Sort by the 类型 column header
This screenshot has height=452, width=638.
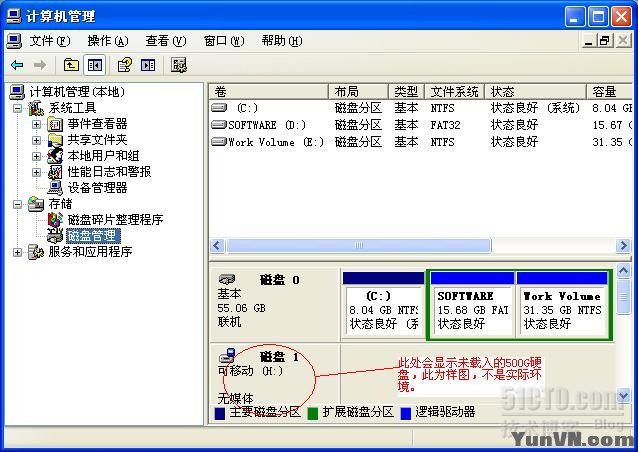(406, 92)
